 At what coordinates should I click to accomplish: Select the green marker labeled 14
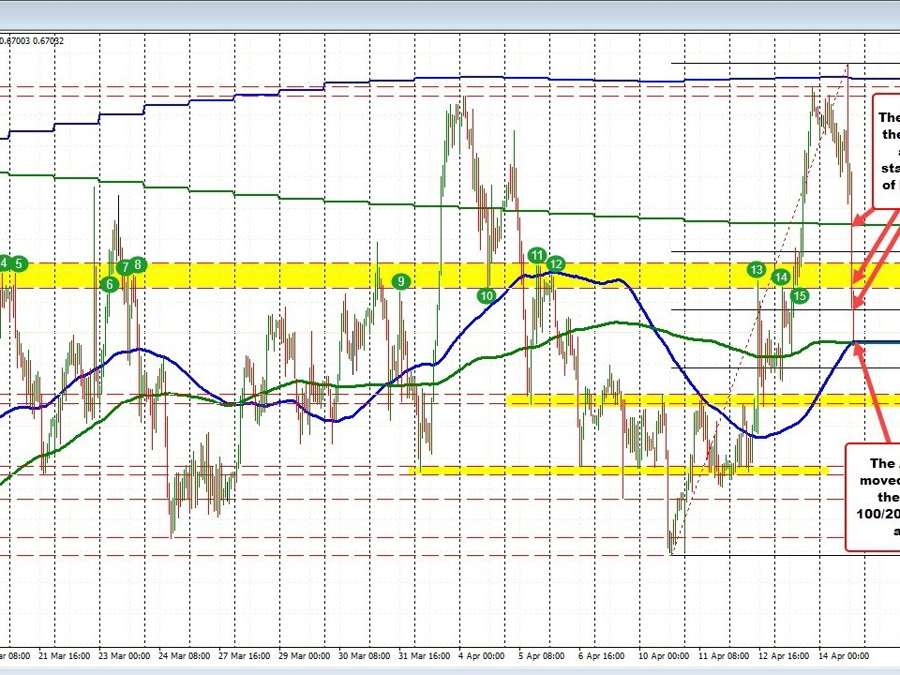pyautogui.click(x=781, y=277)
